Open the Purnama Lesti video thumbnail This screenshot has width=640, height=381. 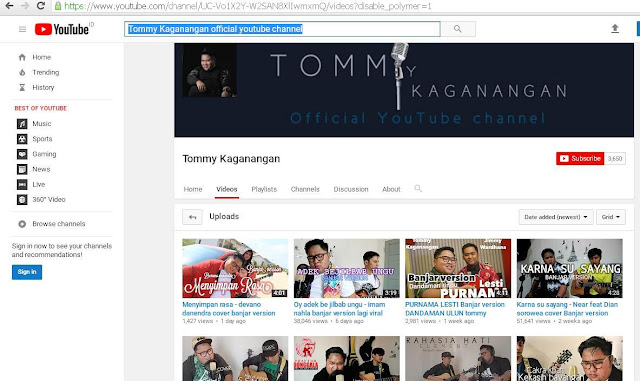tap(458, 268)
